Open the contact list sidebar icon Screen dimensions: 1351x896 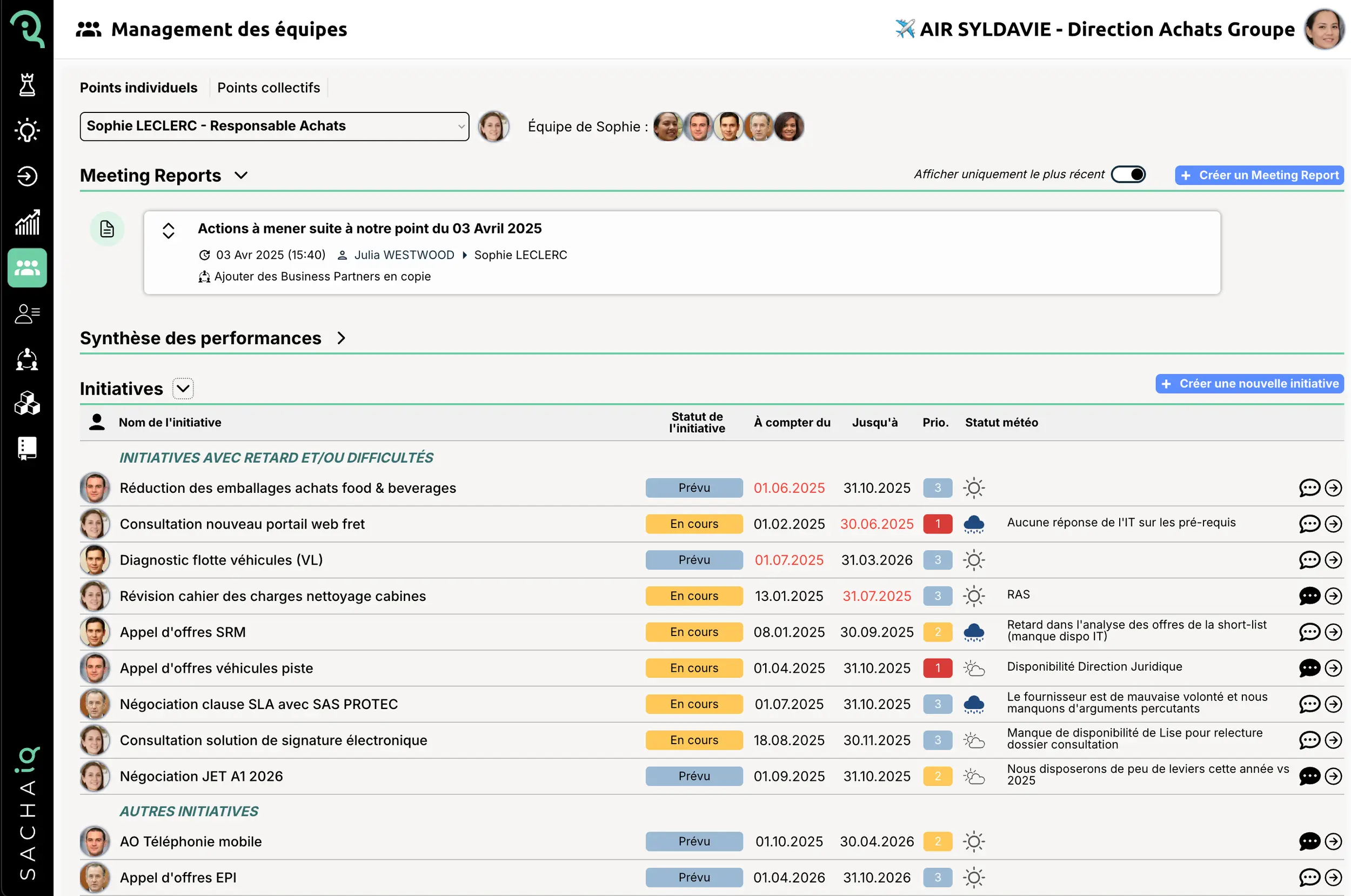click(27, 313)
